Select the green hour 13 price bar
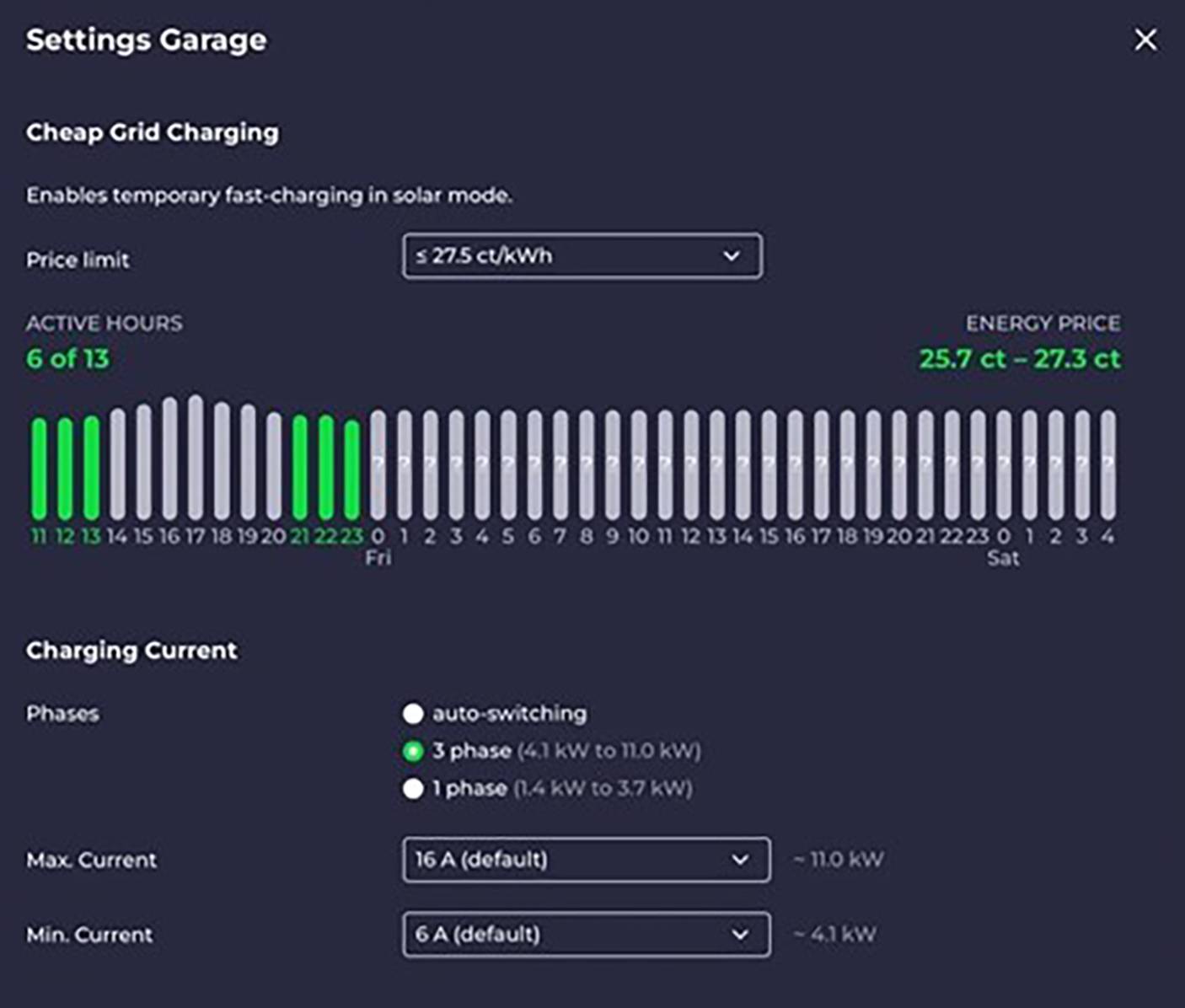Image resolution: width=1185 pixels, height=1008 pixels. pos(91,468)
